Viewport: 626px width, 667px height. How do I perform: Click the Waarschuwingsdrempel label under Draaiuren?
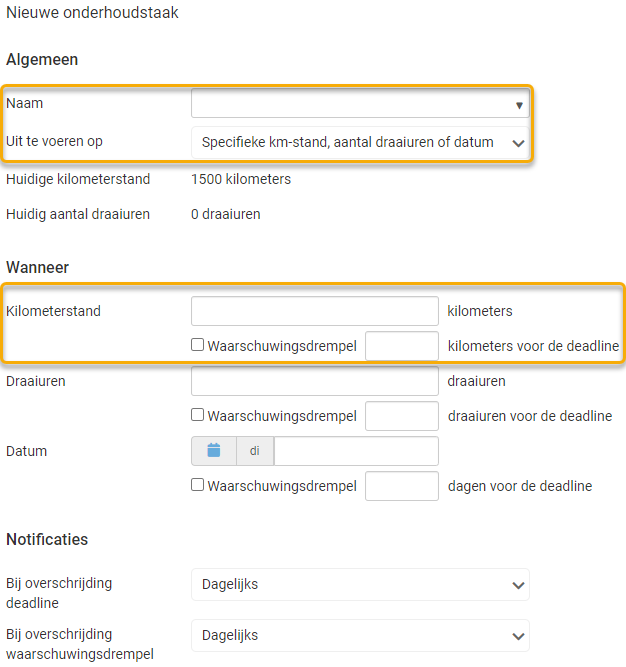pos(282,416)
